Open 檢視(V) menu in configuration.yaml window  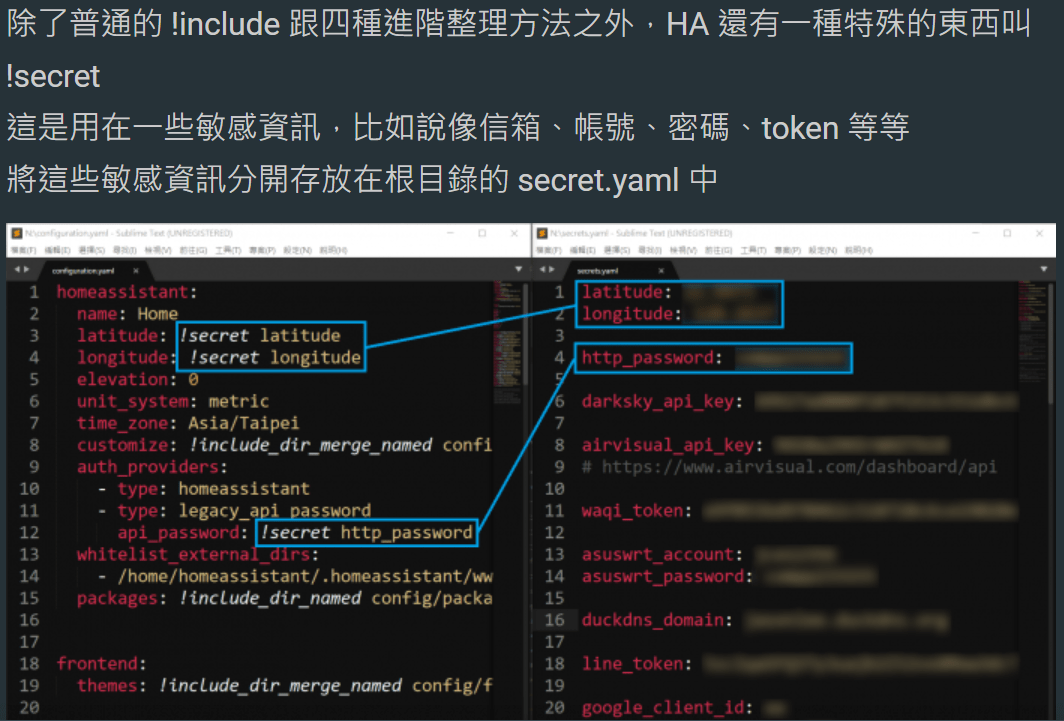click(158, 250)
